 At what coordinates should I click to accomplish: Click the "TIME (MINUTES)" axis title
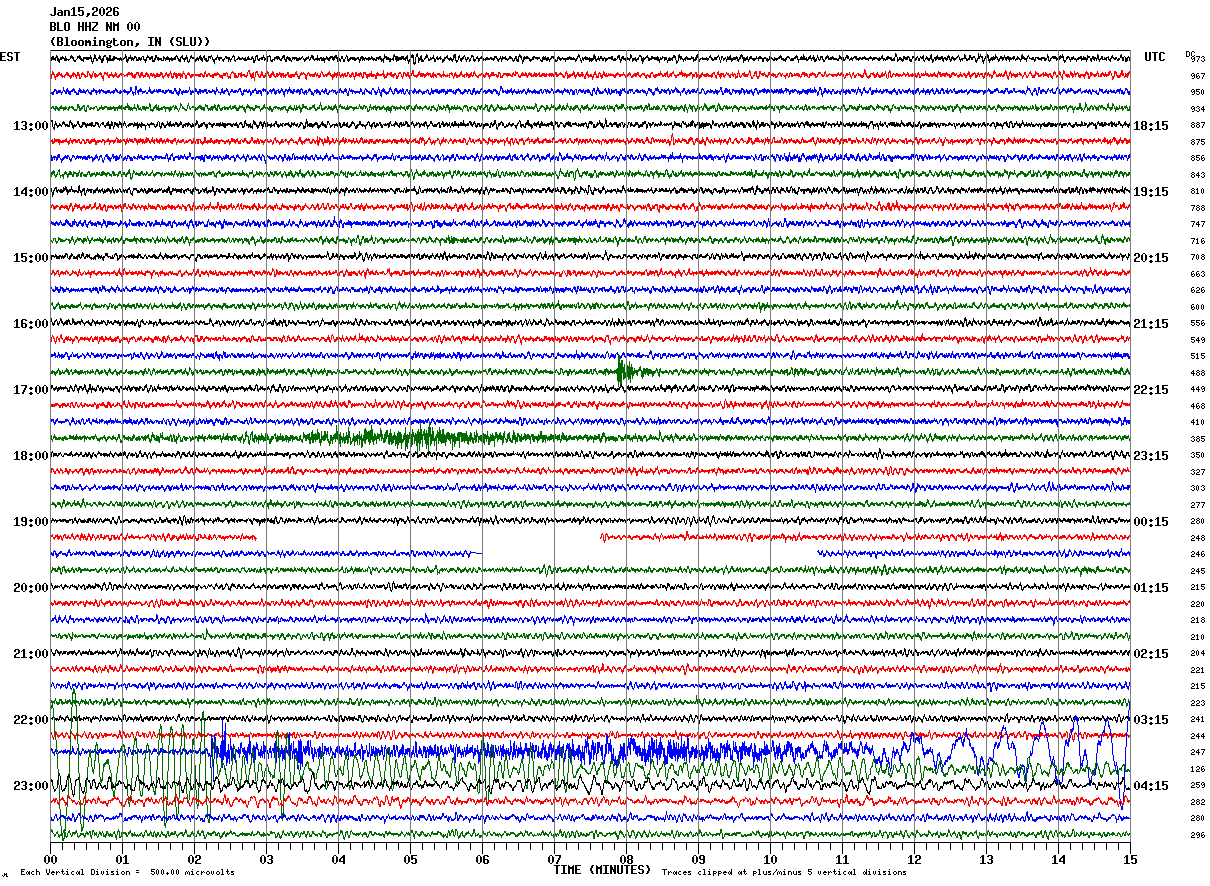point(602,870)
